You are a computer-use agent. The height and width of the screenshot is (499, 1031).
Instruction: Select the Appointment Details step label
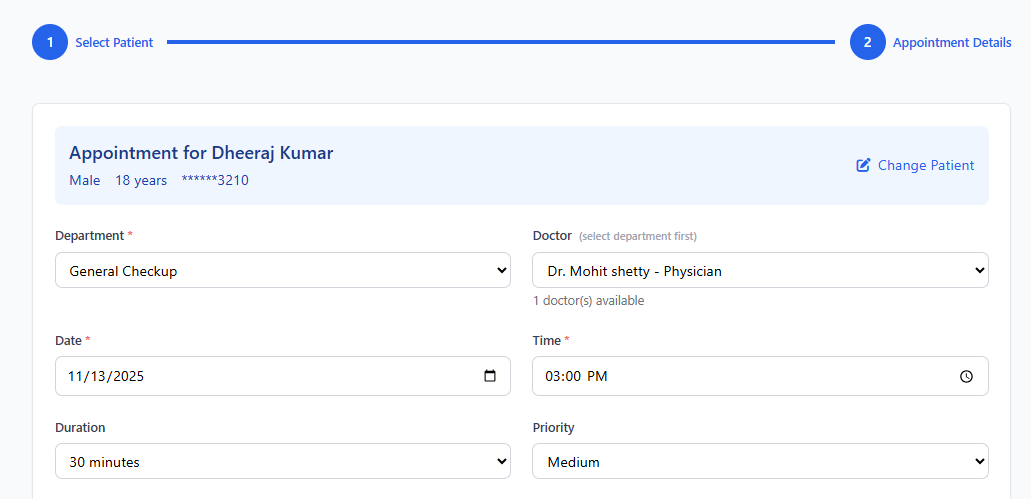[x=951, y=42]
